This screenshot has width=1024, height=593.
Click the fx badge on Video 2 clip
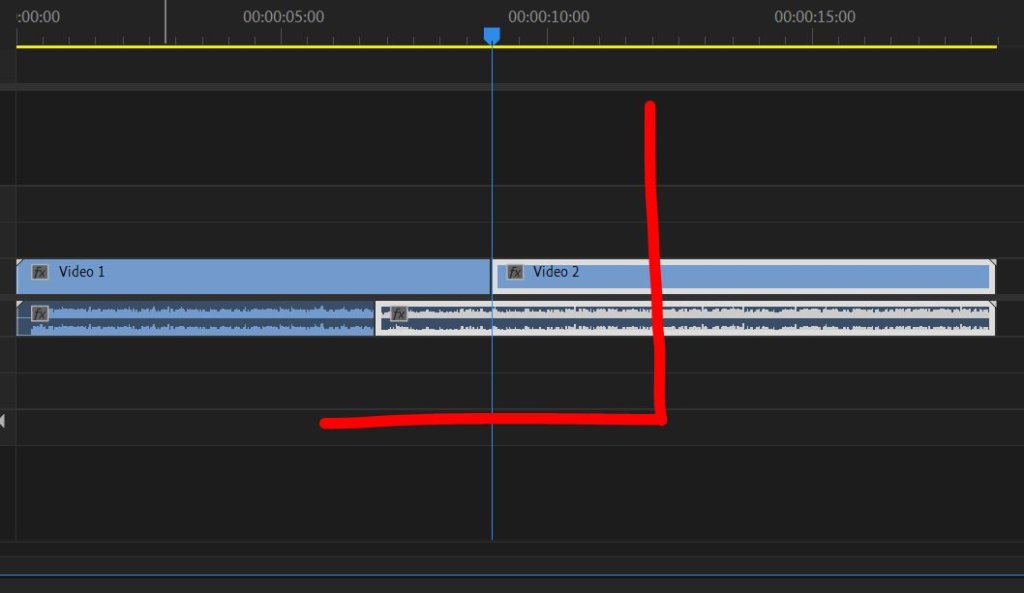[x=515, y=272]
